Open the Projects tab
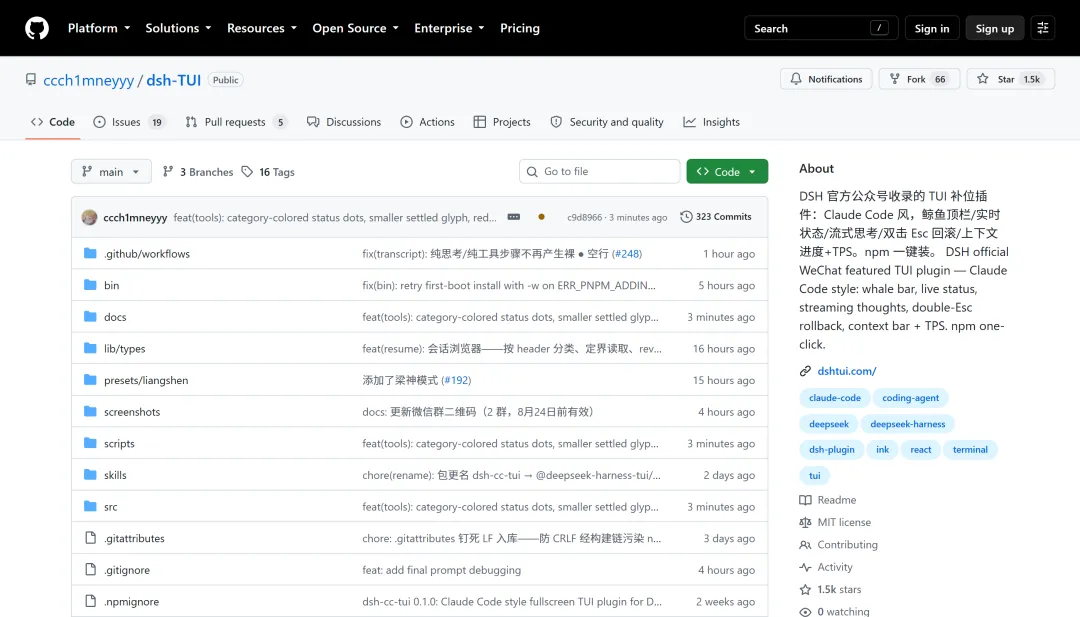Image resolution: width=1080 pixels, height=617 pixels. (x=502, y=122)
